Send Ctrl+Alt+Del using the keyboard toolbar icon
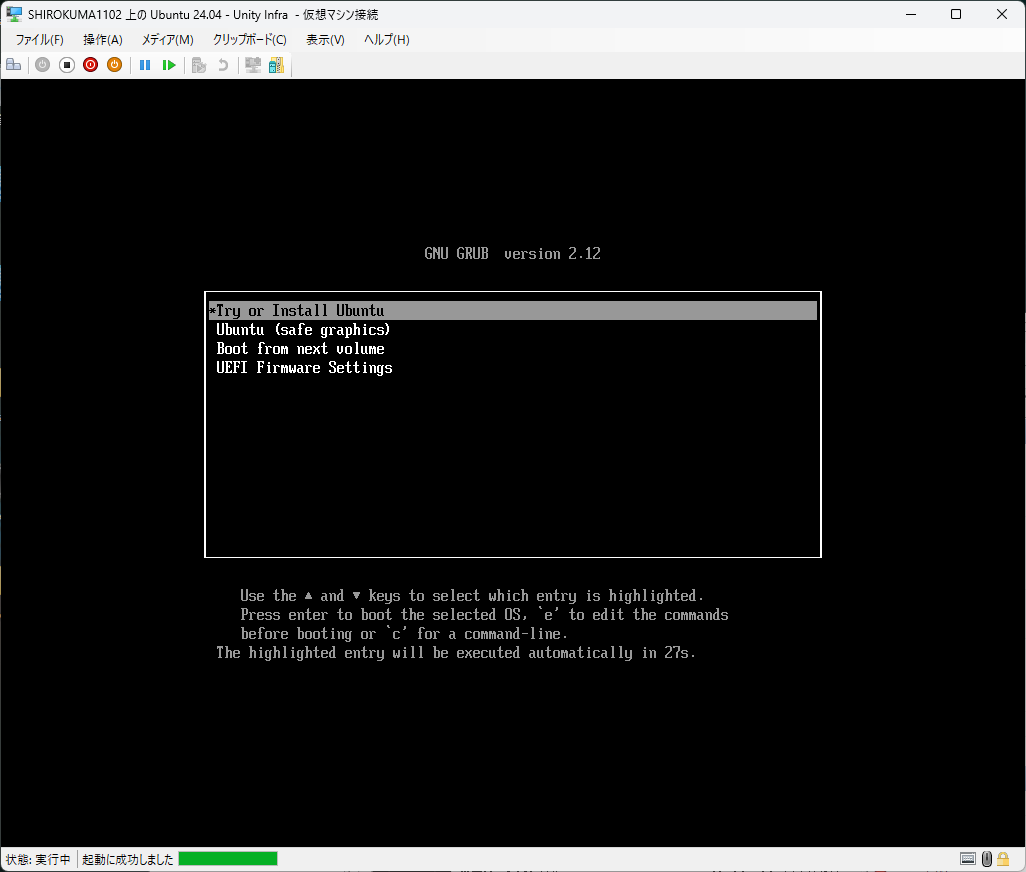 click(x=13, y=65)
